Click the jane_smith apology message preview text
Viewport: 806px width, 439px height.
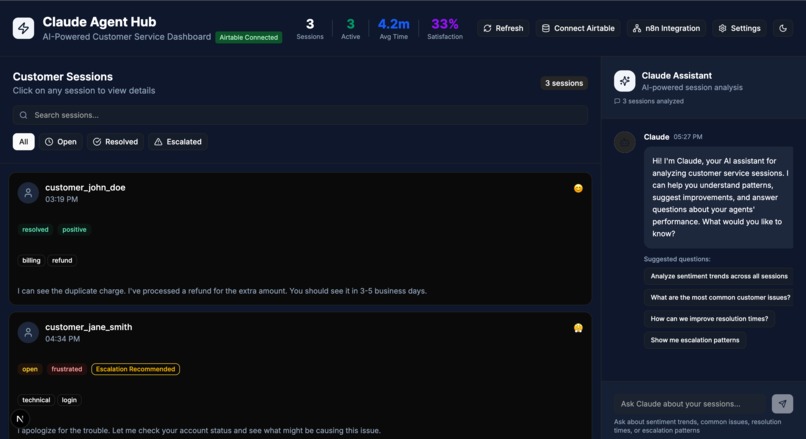(x=199, y=431)
